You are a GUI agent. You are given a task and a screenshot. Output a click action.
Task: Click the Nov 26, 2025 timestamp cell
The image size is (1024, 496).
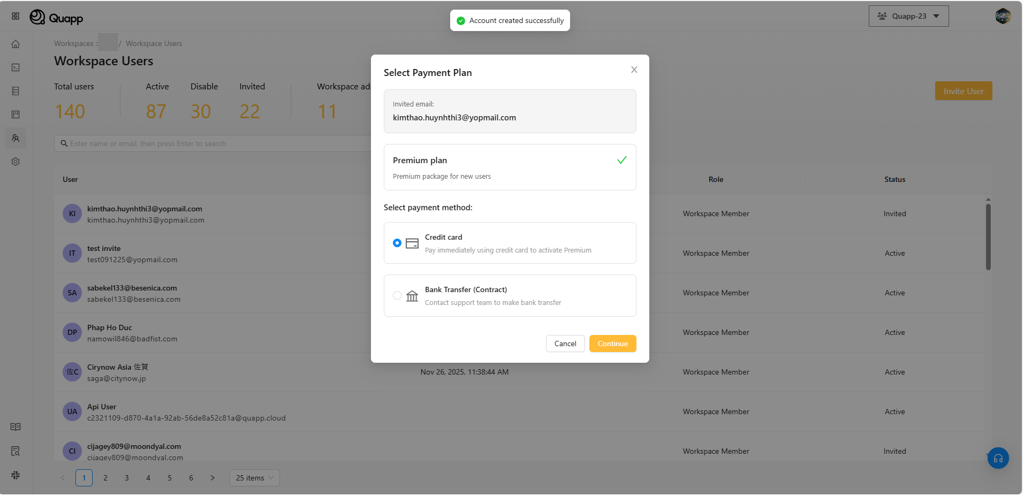coord(464,372)
